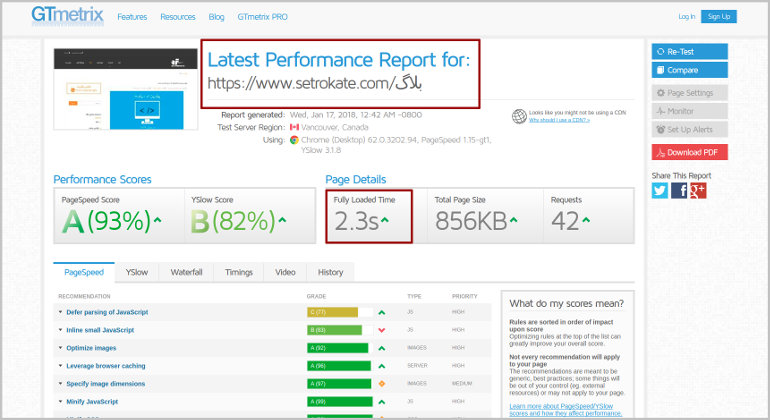The height and width of the screenshot is (420, 770).
Task: Click the A (92) grade bar
Action: [337, 348]
